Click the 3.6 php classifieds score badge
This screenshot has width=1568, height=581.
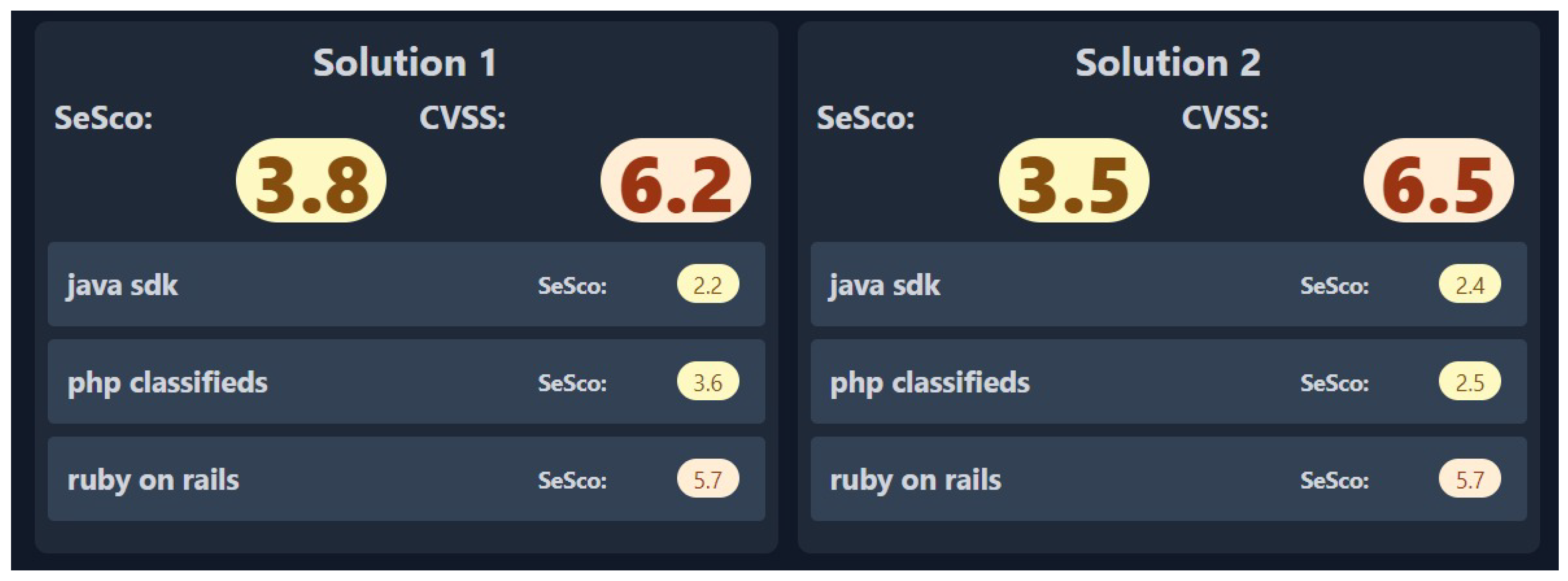coord(707,382)
